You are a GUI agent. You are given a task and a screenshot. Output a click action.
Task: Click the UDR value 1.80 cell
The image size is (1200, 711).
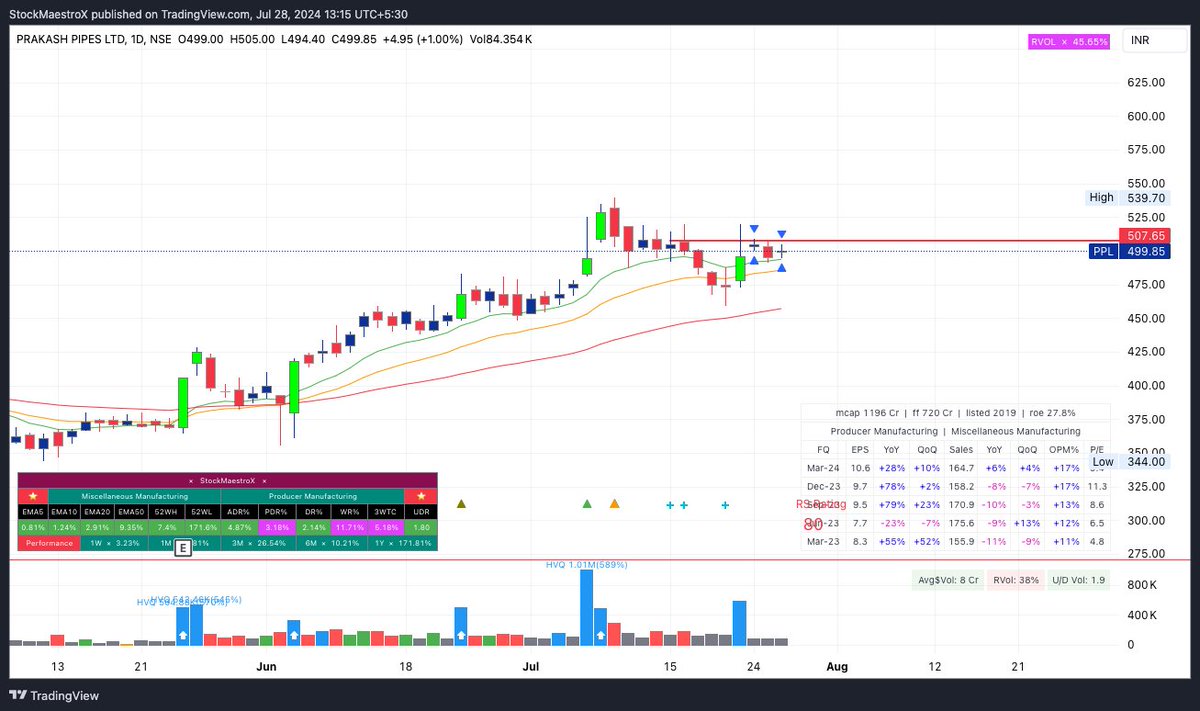420,527
